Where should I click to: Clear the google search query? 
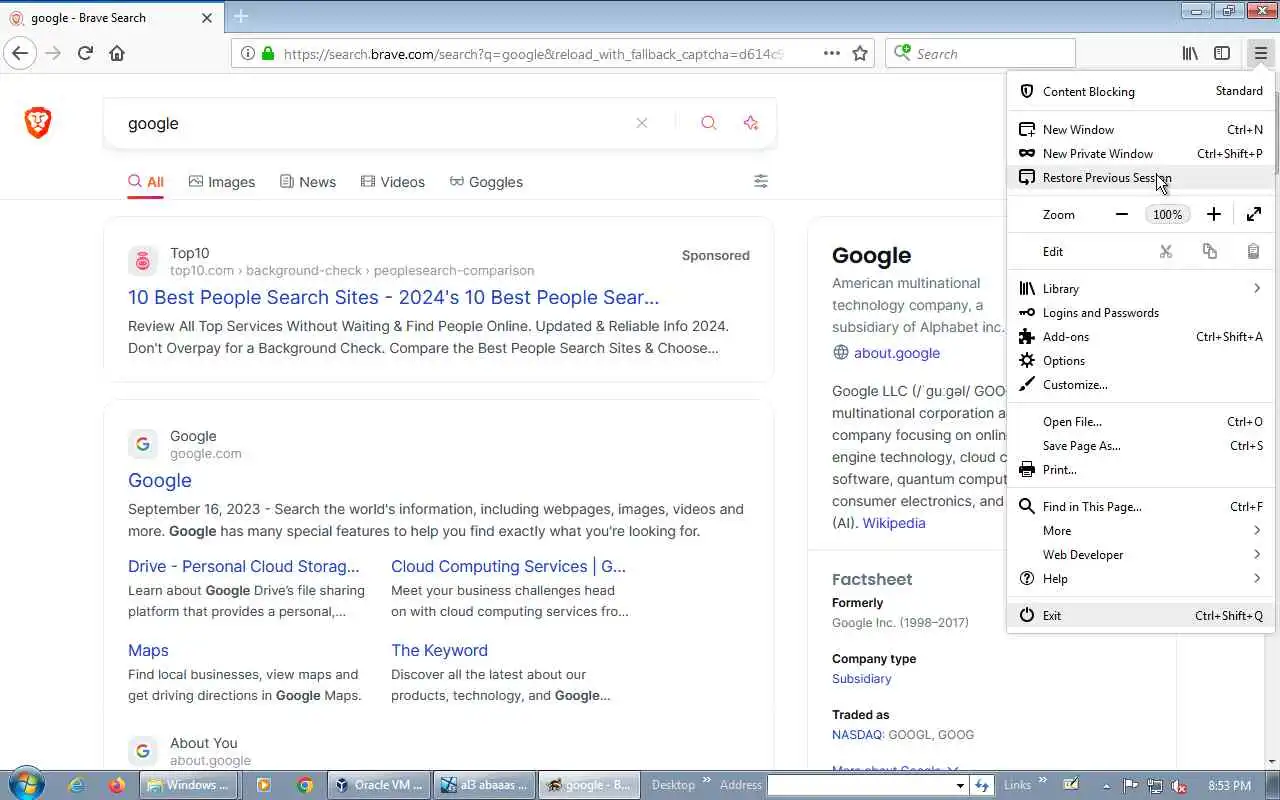[x=642, y=123]
